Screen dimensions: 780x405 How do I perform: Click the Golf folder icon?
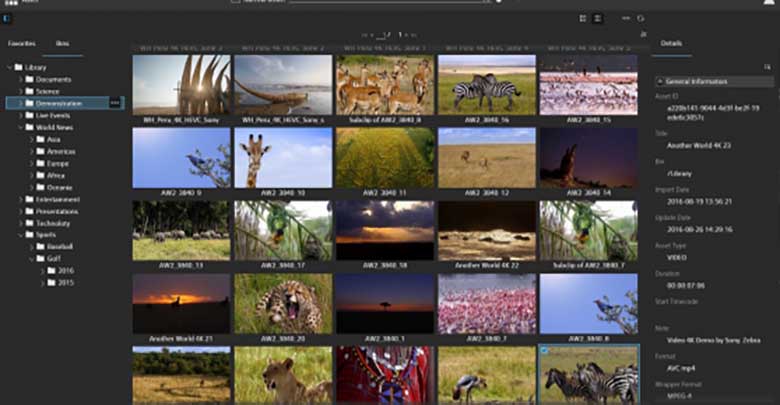tap(41, 258)
